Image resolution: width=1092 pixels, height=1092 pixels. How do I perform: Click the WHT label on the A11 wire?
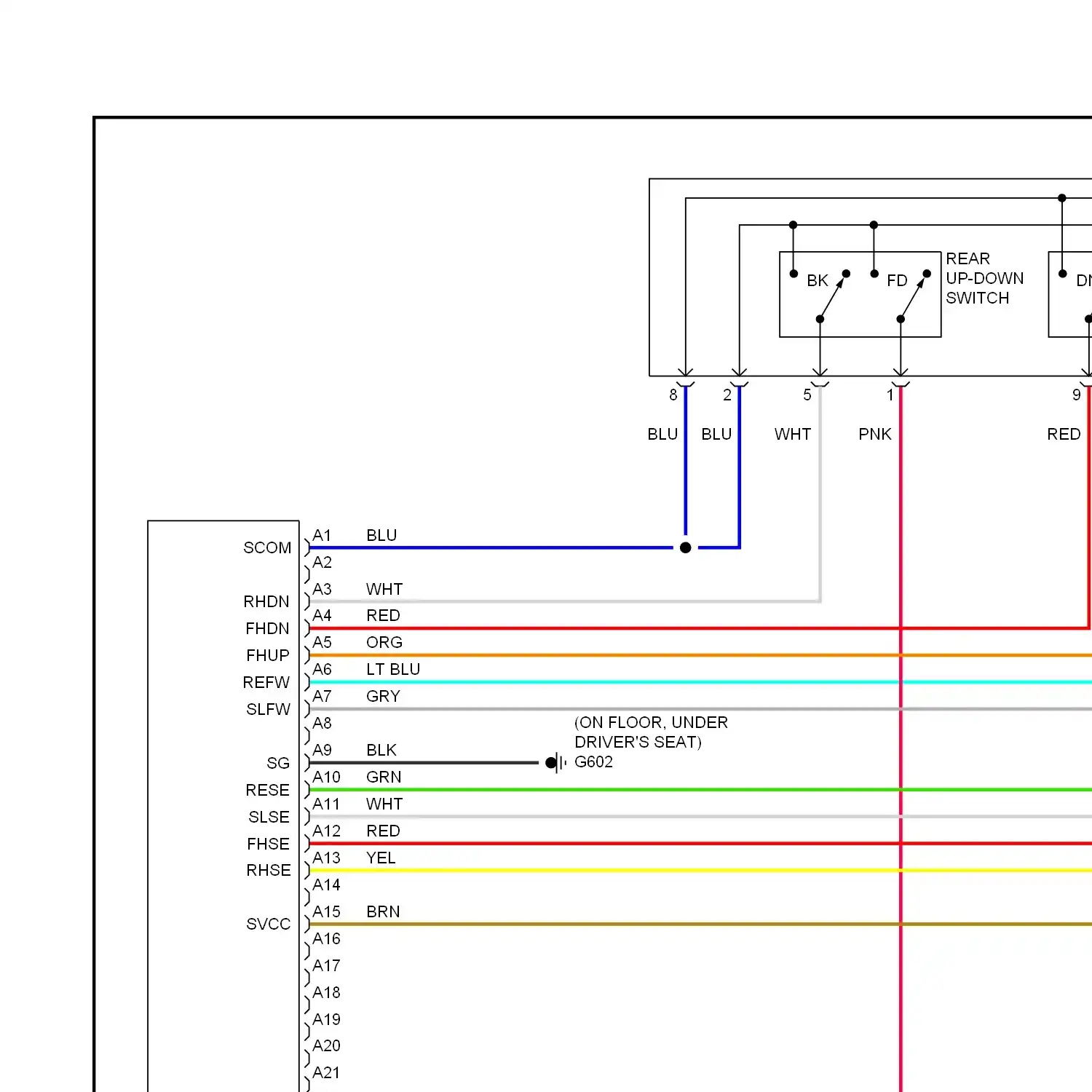(x=384, y=804)
